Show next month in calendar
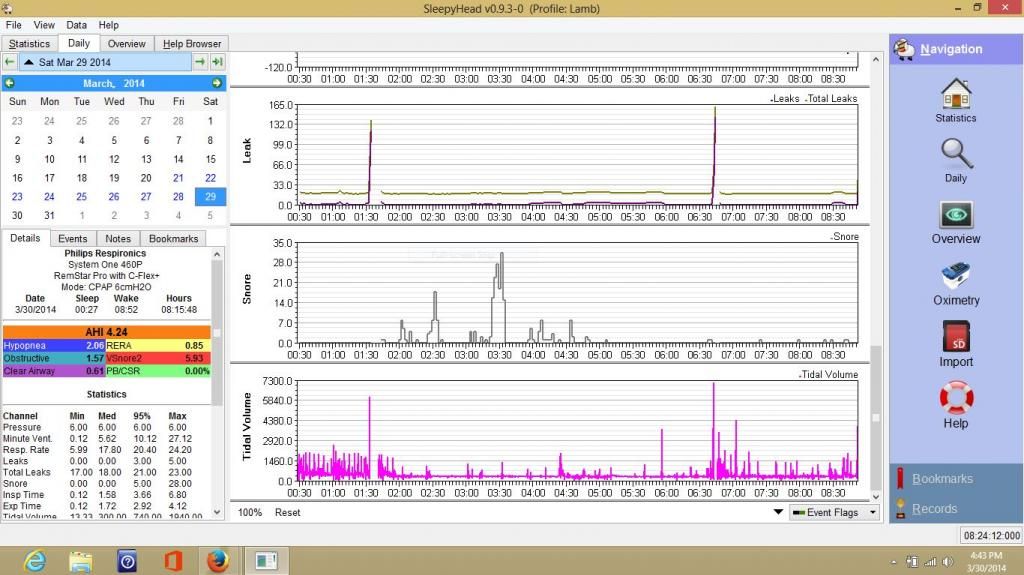 [x=216, y=83]
